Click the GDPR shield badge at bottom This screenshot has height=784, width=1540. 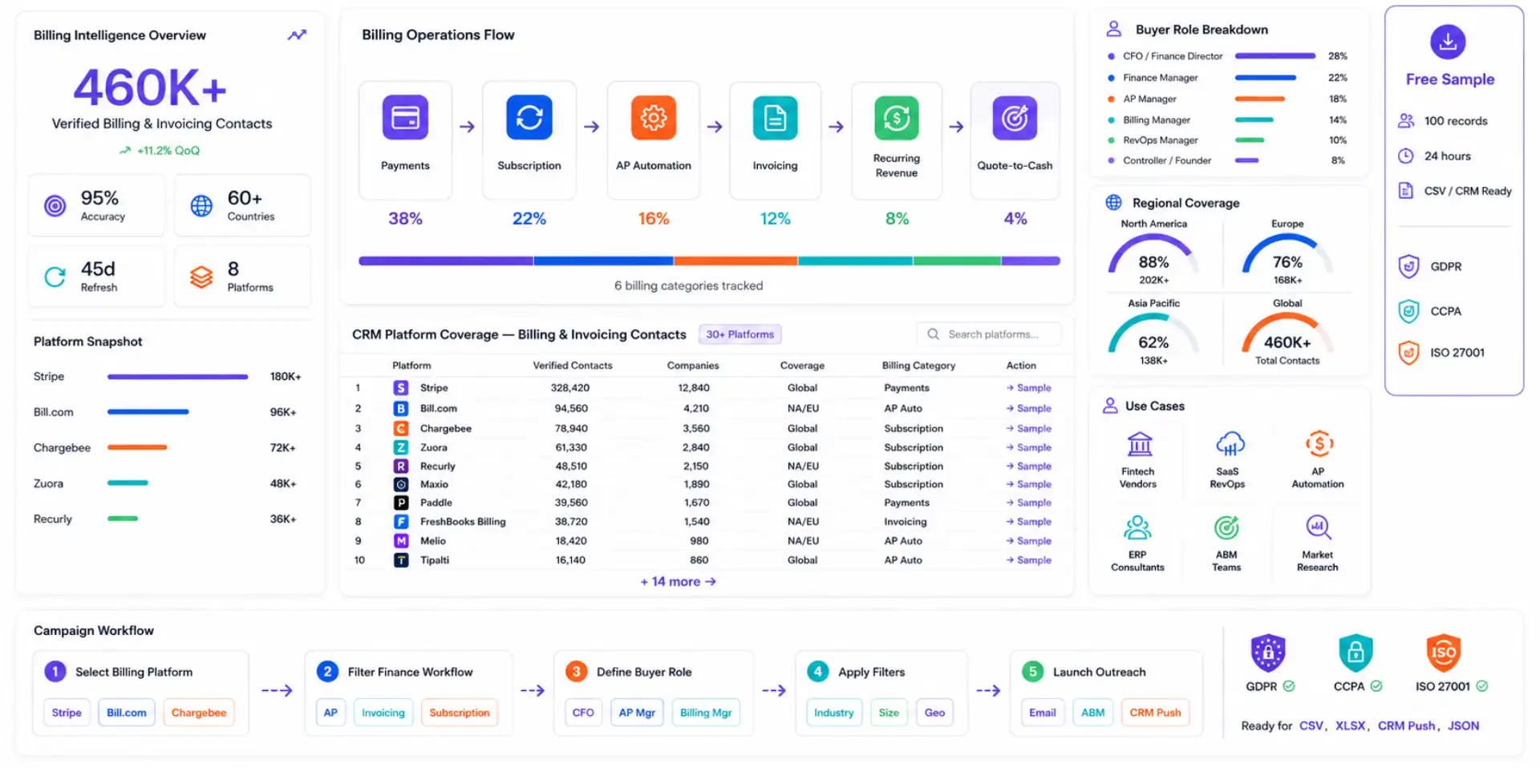(1268, 653)
